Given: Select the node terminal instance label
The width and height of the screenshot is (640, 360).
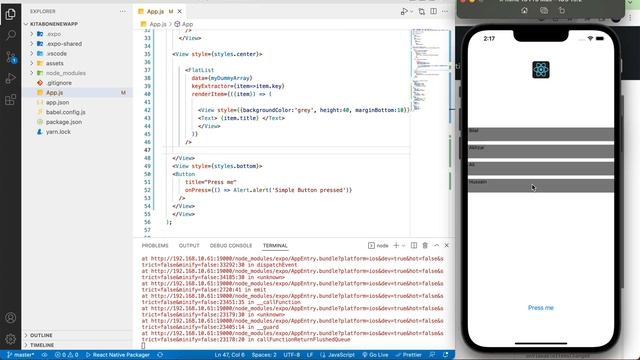Looking at the screenshot, I should [x=378, y=246].
